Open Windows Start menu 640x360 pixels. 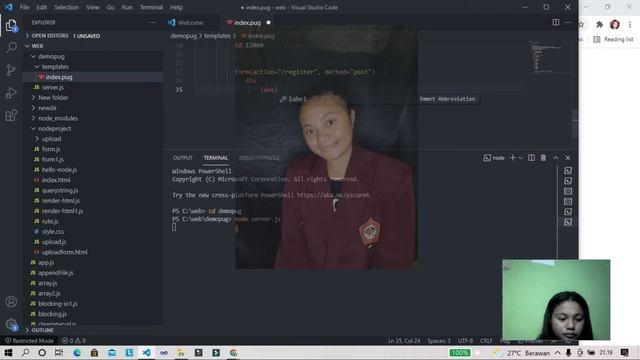point(8,353)
